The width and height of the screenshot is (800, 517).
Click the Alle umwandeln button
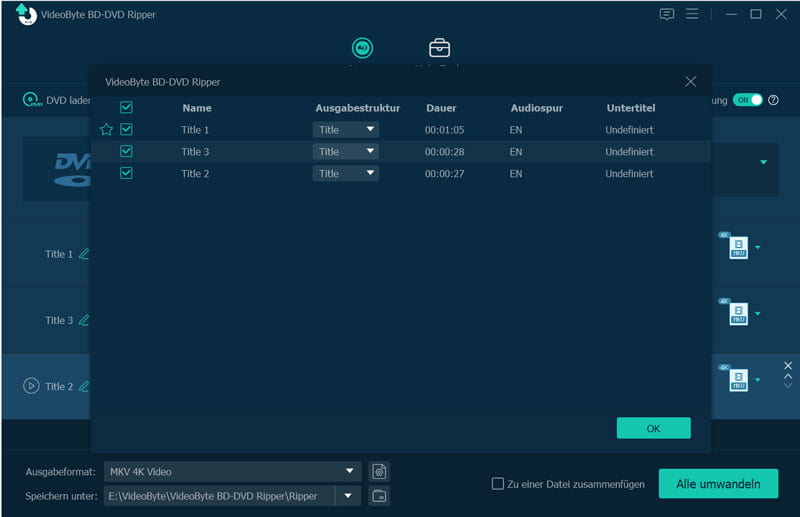718,483
